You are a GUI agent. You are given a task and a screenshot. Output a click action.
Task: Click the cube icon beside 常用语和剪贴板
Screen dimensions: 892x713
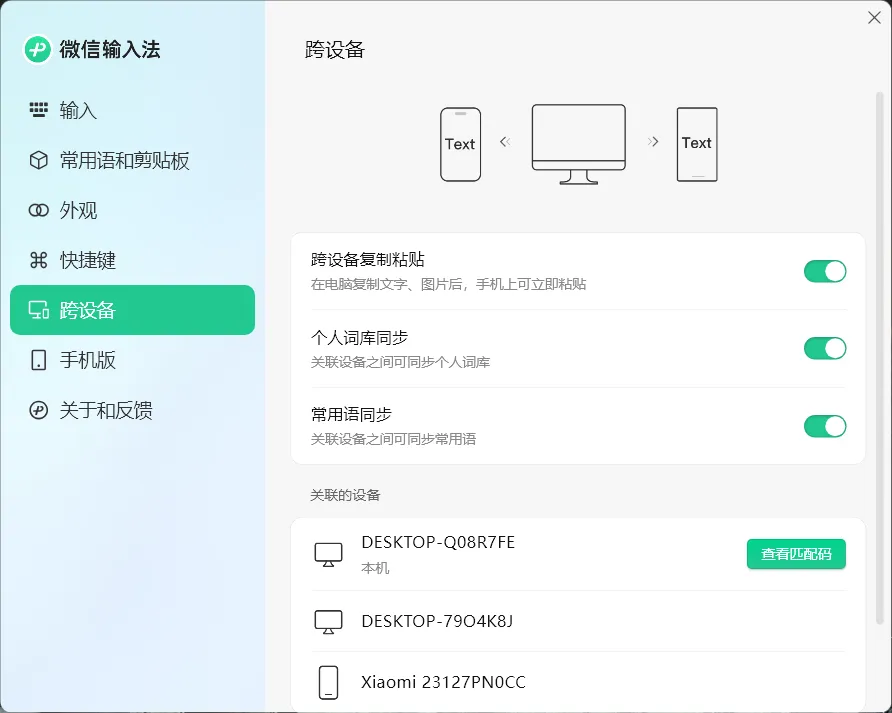39,160
